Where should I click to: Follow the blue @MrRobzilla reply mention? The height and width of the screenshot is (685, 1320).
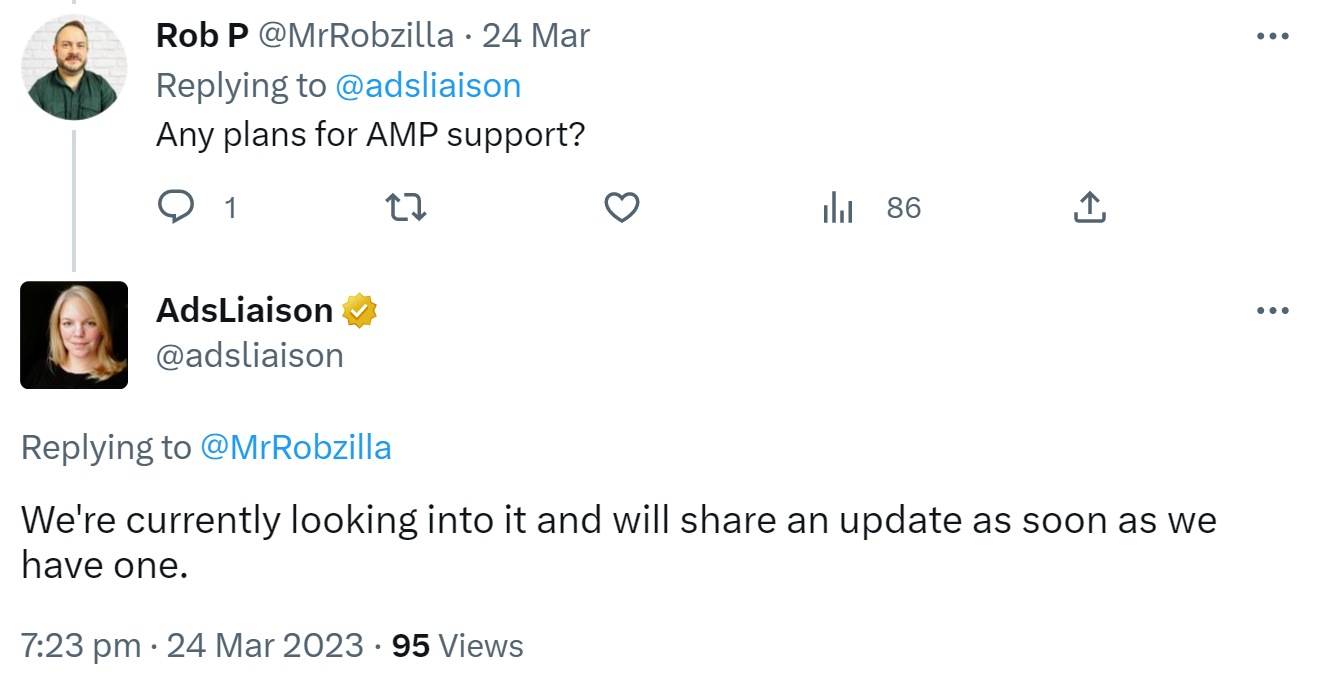[x=296, y=447]
